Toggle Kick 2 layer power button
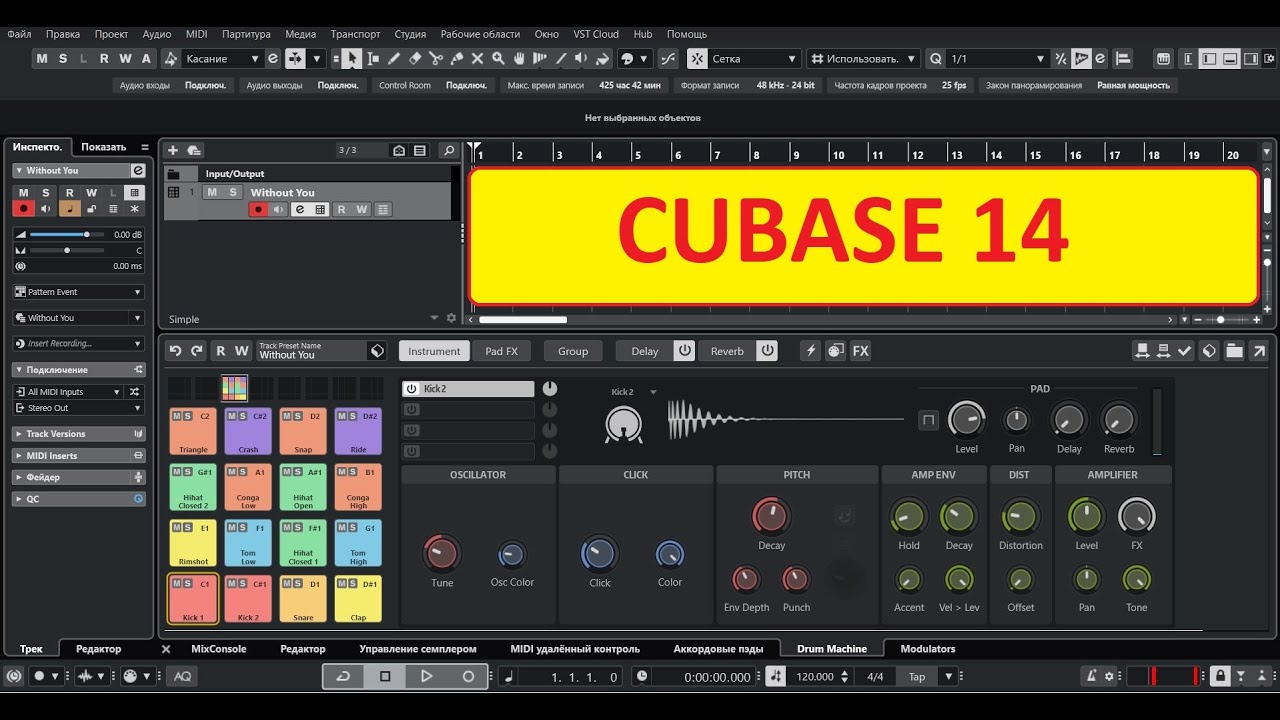Screen dimensions: 1280x720 click(x=411, y=389)
